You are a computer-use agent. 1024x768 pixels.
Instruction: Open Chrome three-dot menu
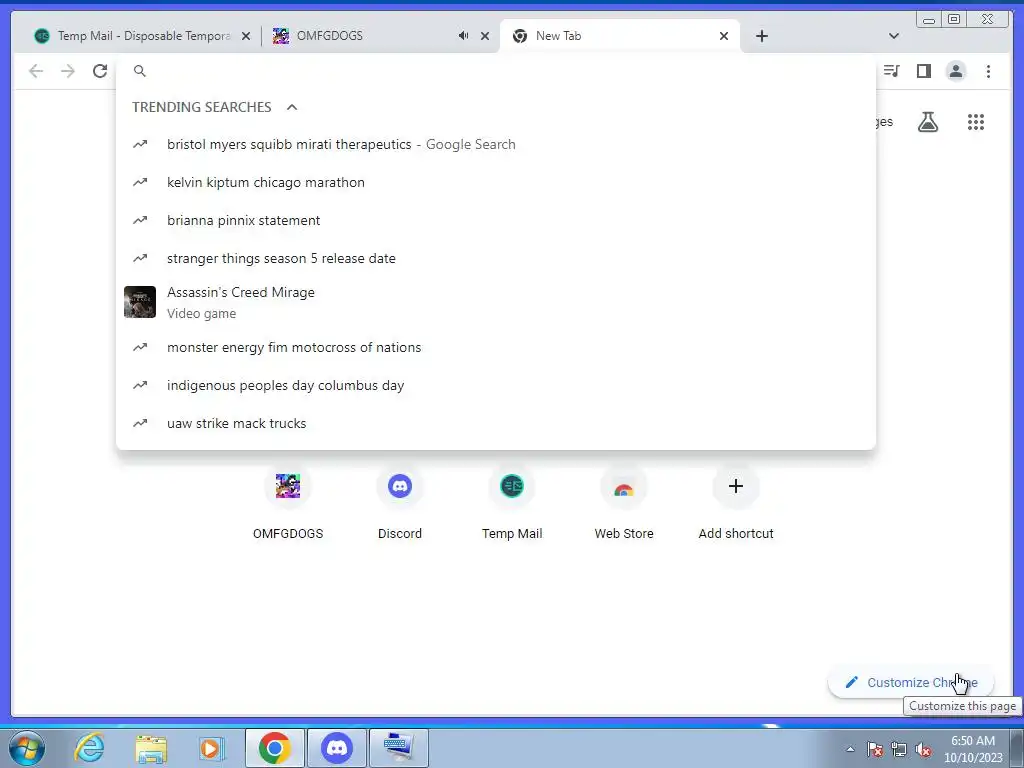pyautogui.click(x=988, y=71)
